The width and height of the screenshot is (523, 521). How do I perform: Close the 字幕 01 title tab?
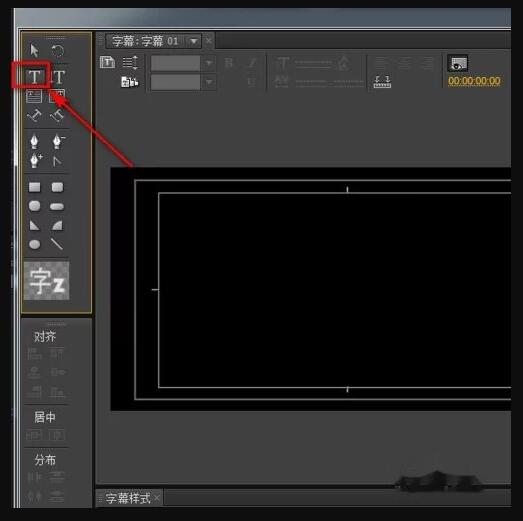tap(209, 41)
